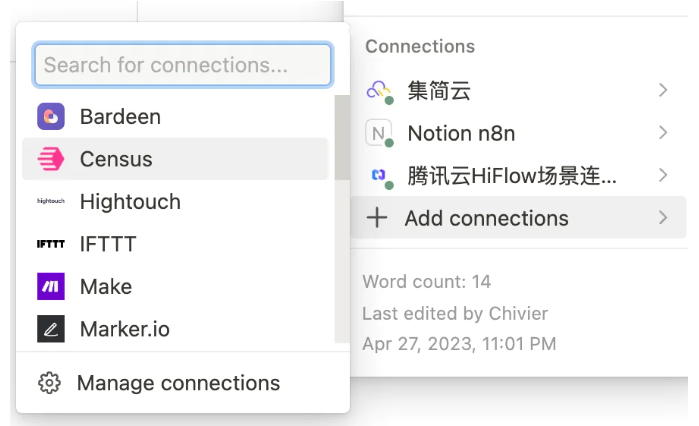Pick IFTTT from the list
This screenshot has width=699, height=426.
[x=176, y=244]
